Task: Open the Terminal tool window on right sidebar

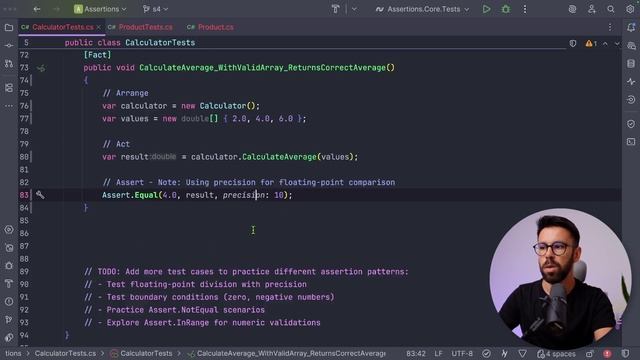Action: (631, 142)
